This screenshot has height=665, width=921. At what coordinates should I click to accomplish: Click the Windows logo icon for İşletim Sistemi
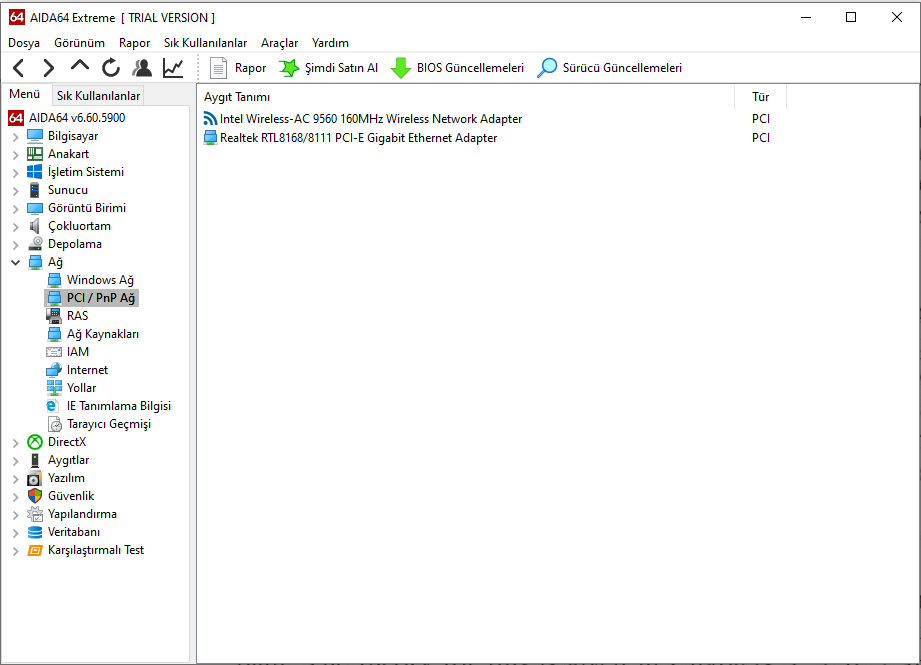pos(35,172)
